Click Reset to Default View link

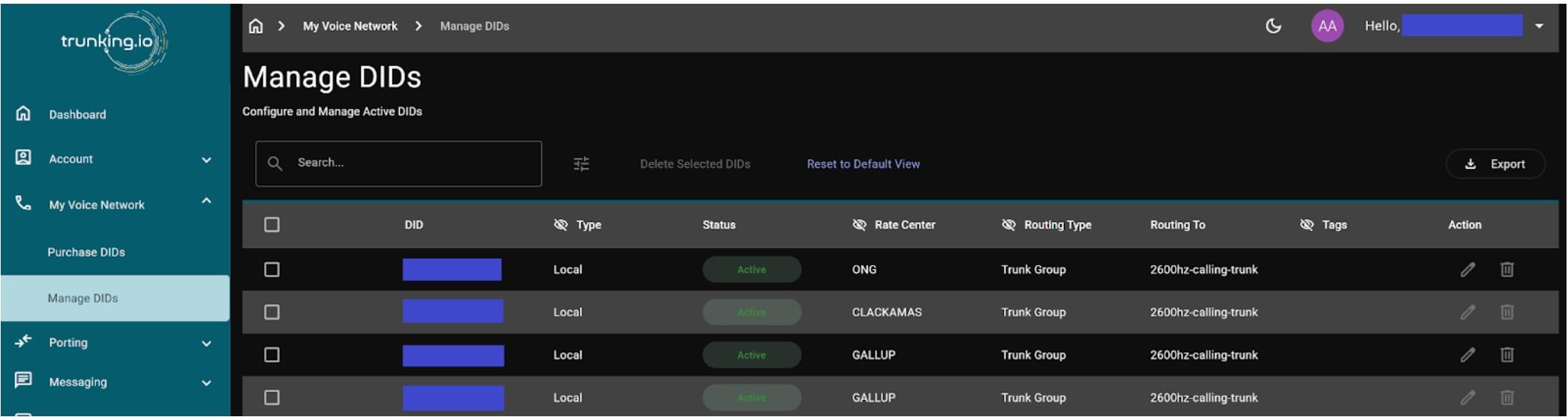pos(863,164)
